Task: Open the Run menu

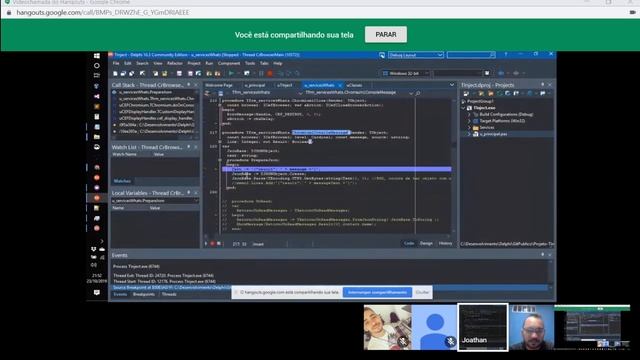Action: pos(209,63)
